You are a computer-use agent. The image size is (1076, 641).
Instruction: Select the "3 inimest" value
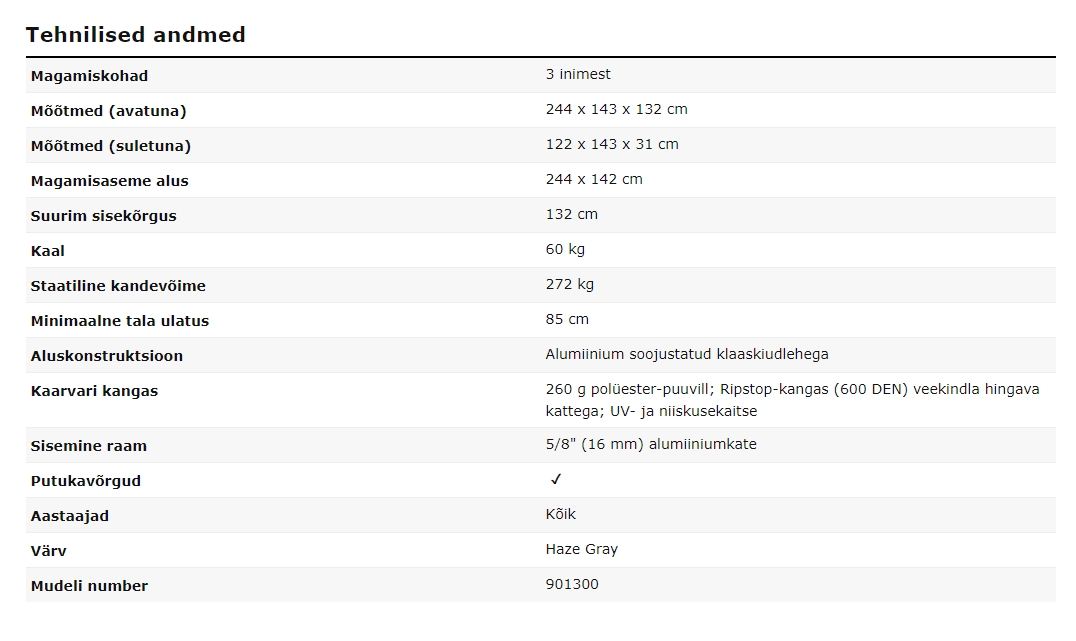(x=578, y=74)
